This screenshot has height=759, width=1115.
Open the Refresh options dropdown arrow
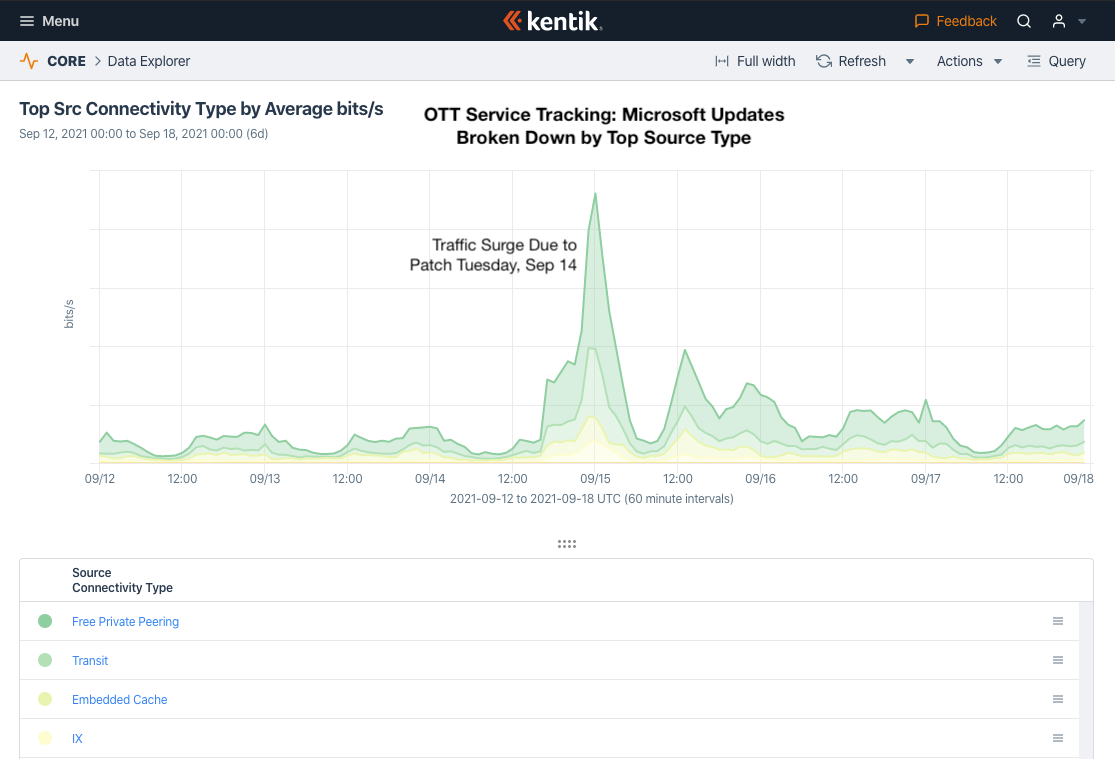909,61
